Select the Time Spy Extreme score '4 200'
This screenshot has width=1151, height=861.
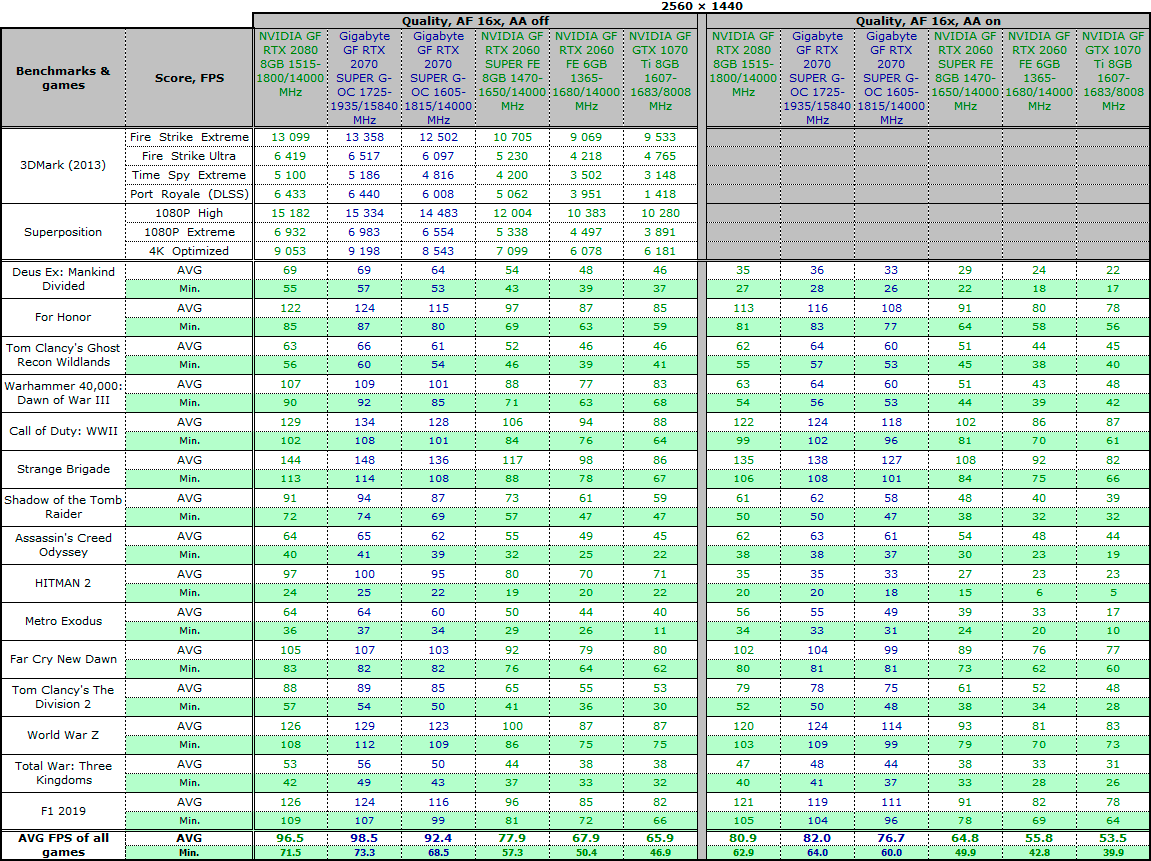pos(512,175)
